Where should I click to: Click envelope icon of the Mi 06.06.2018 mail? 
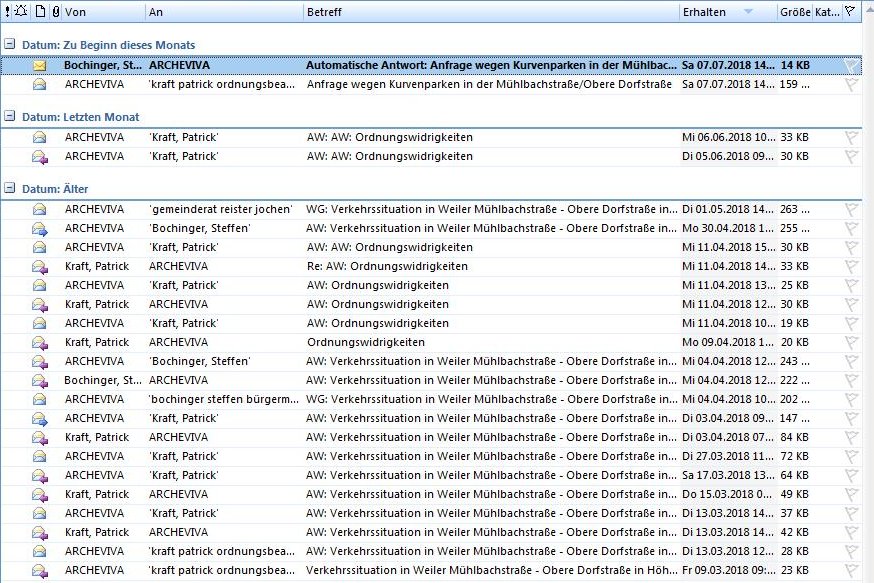pos(40,137)
